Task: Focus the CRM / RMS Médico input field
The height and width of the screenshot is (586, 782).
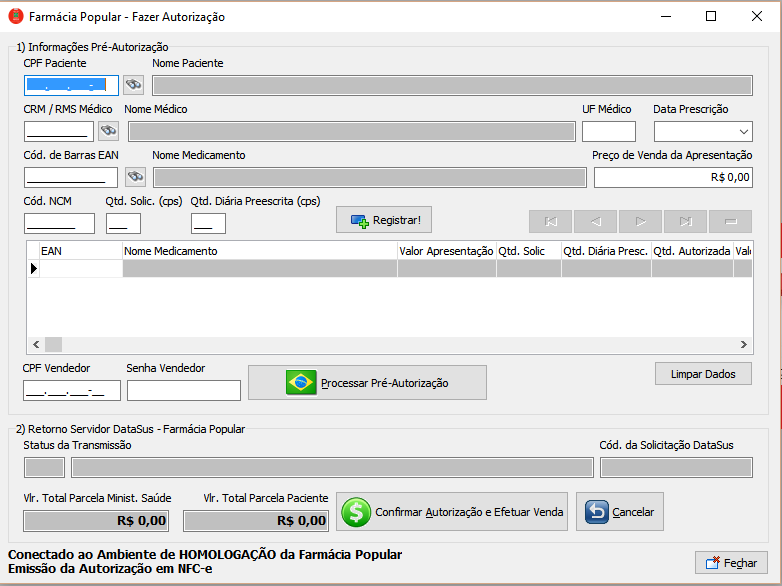Action: click(59, 132)
